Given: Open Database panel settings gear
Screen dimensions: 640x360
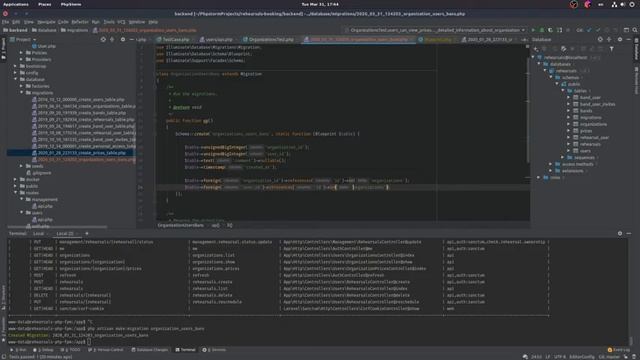Looking at the screenshot, I should 620,40.
